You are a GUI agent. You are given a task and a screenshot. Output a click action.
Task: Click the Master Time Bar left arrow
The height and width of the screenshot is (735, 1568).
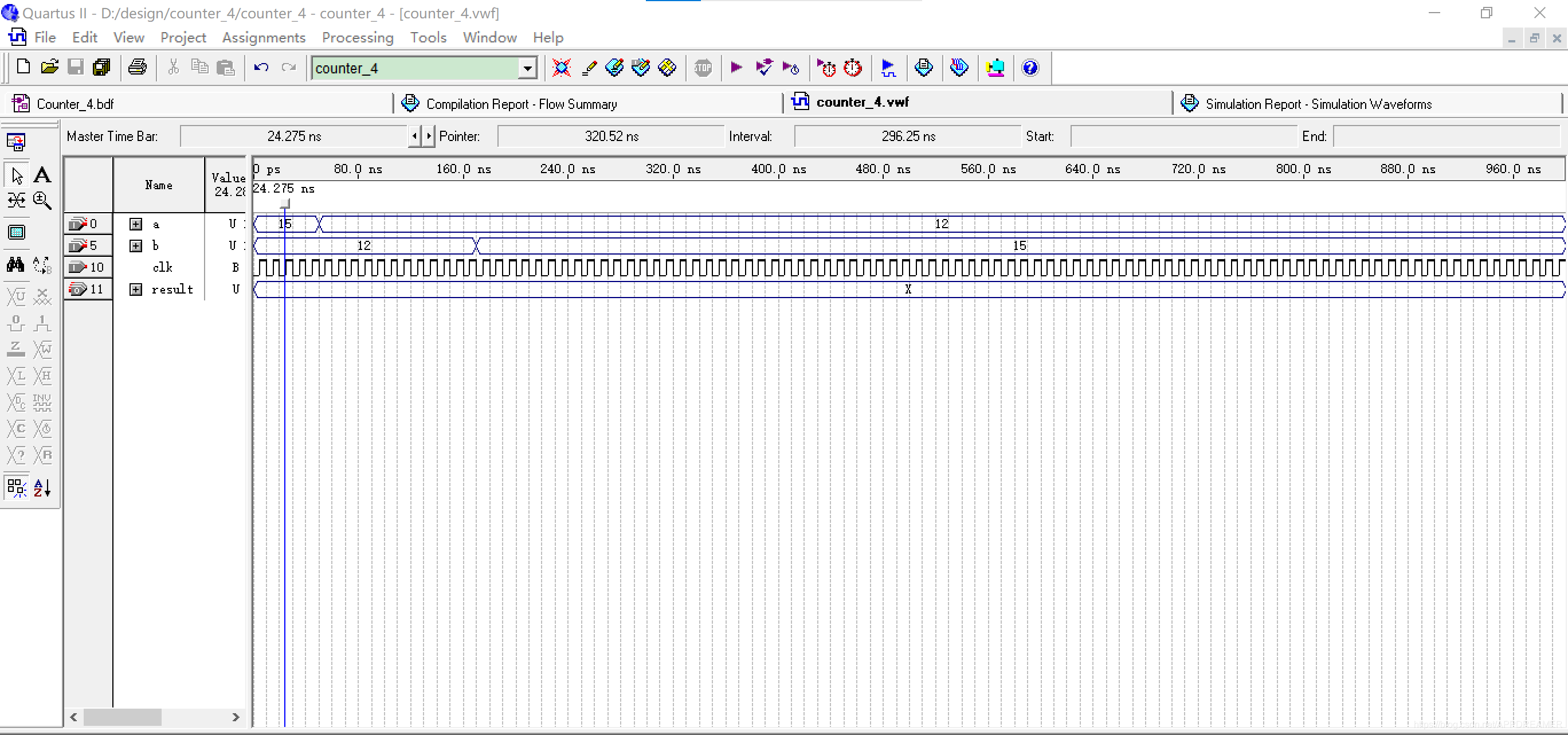(414, 136)
